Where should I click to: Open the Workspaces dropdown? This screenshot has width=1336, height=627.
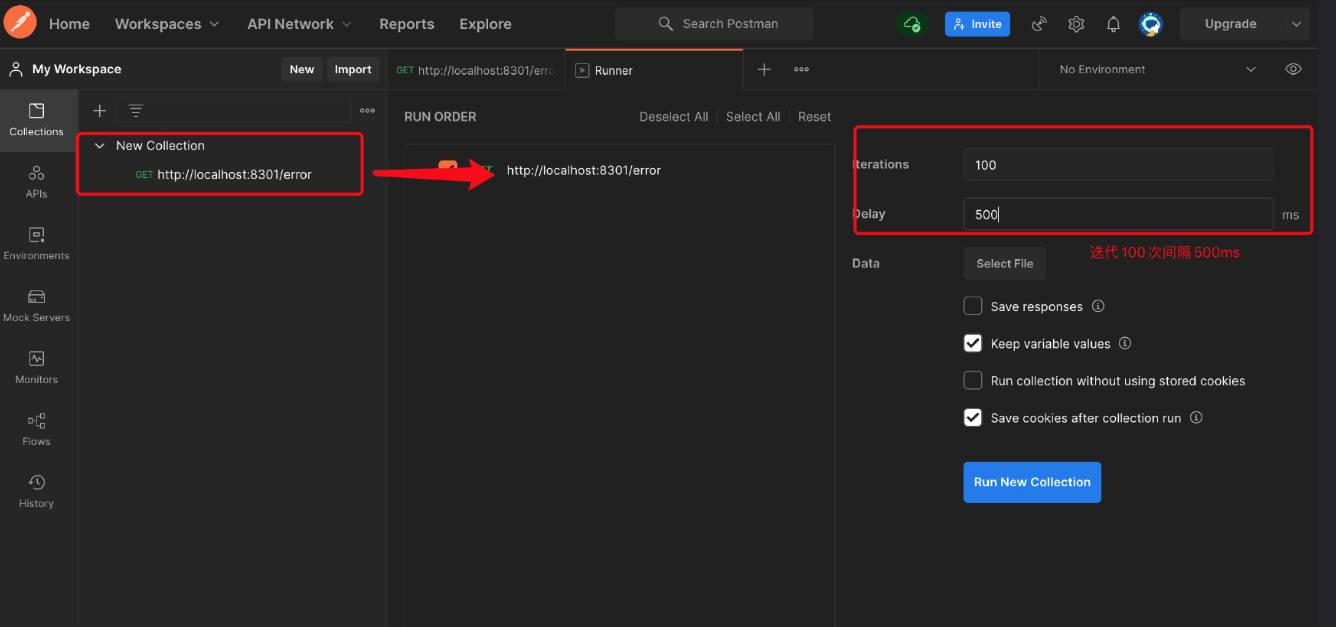(167, 24)
